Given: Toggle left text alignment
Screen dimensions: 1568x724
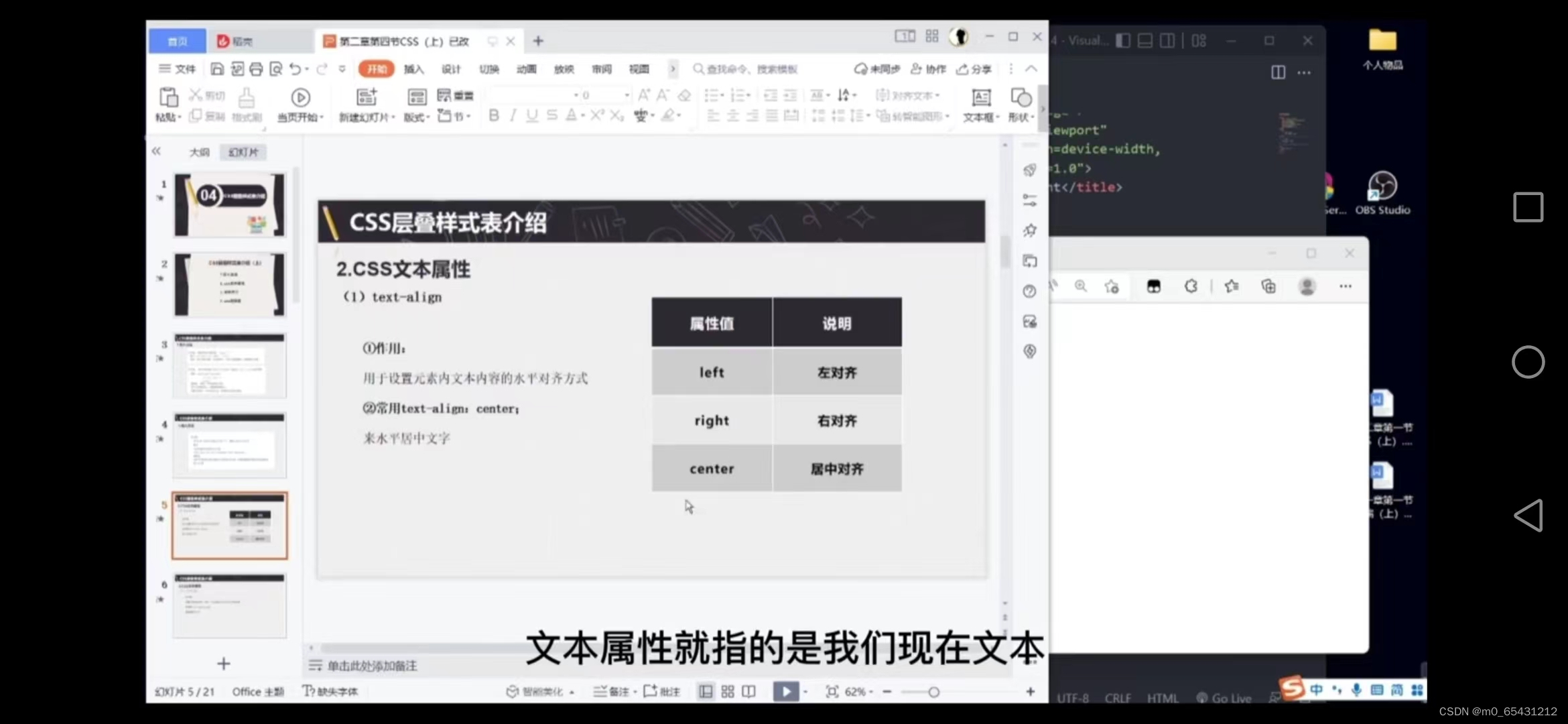Looking at the screenshot, I should click(713, 116).
